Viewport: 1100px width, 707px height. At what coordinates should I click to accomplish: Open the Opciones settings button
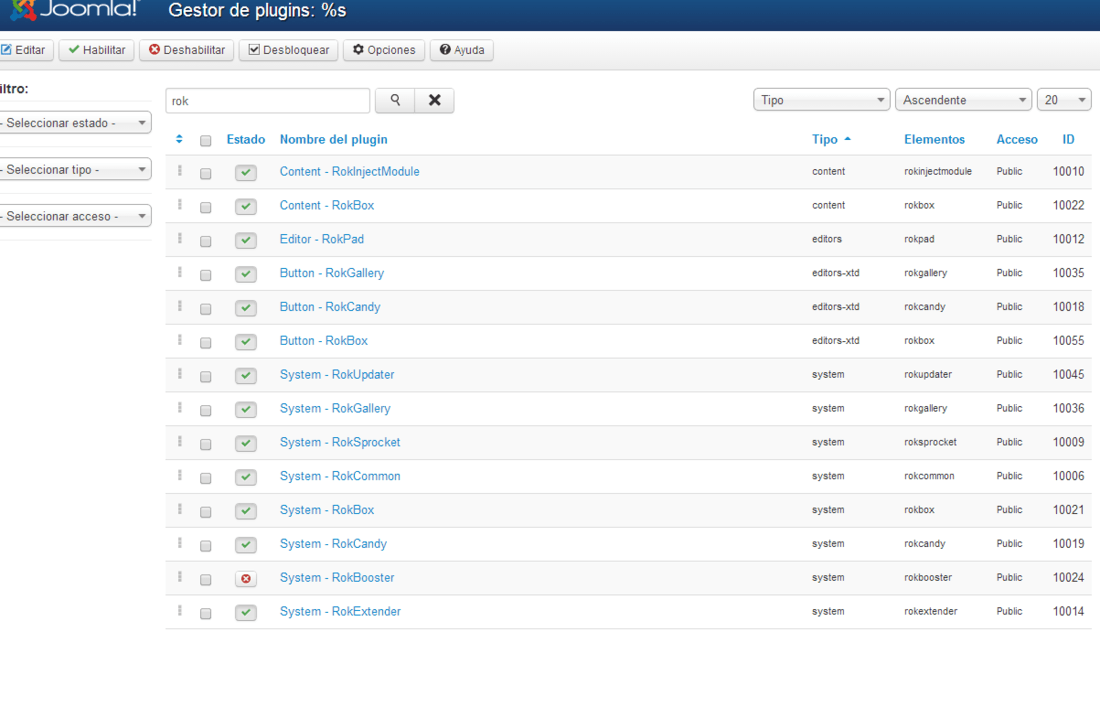(x=384, y=50)
